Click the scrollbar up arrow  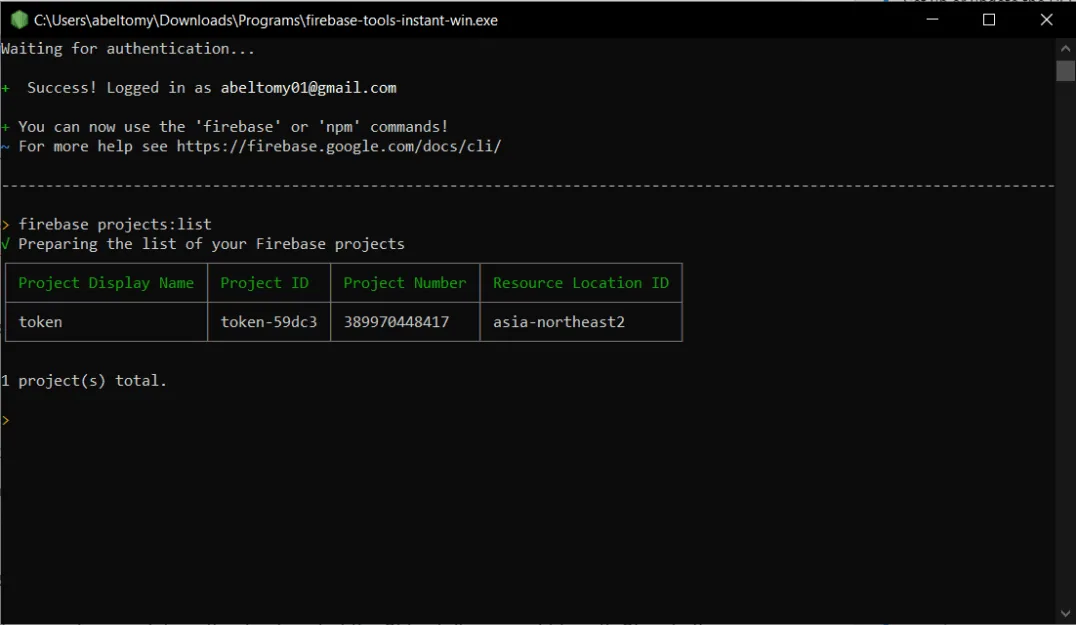pyautogui.click(x=1065, y=49)
